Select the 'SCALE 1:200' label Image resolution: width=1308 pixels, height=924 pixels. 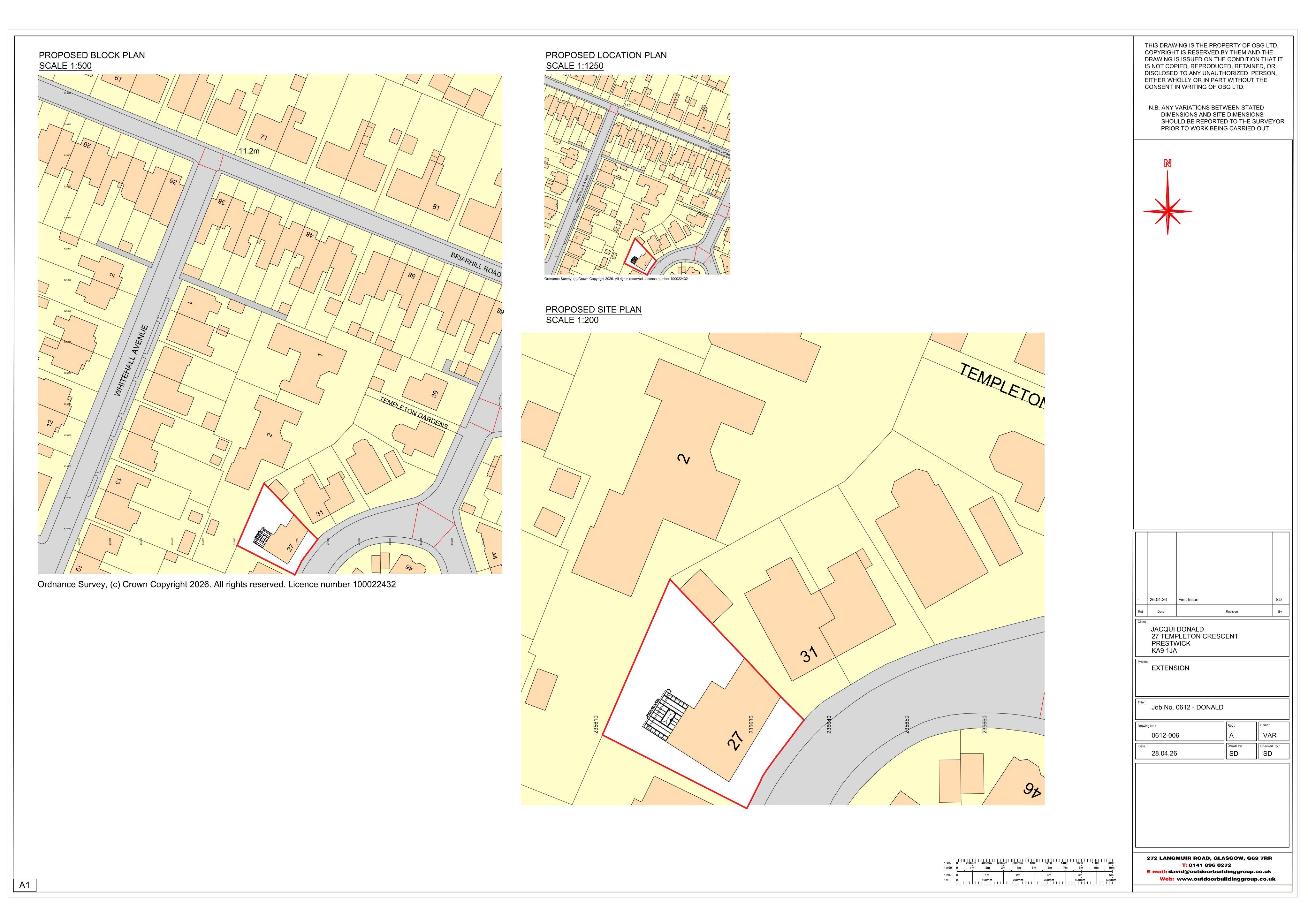click(572, 320)
